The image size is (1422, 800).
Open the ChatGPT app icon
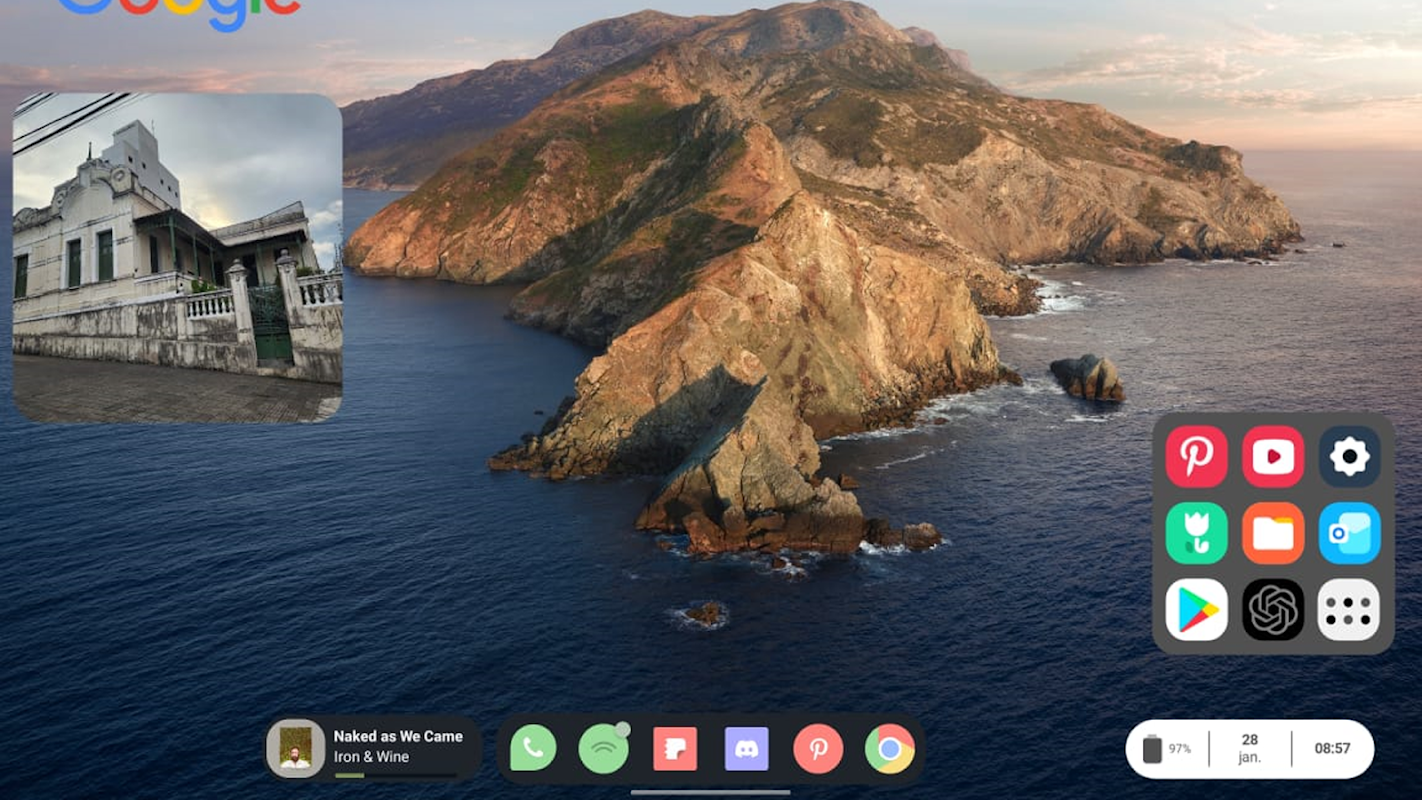click(x=1273, y=609)
